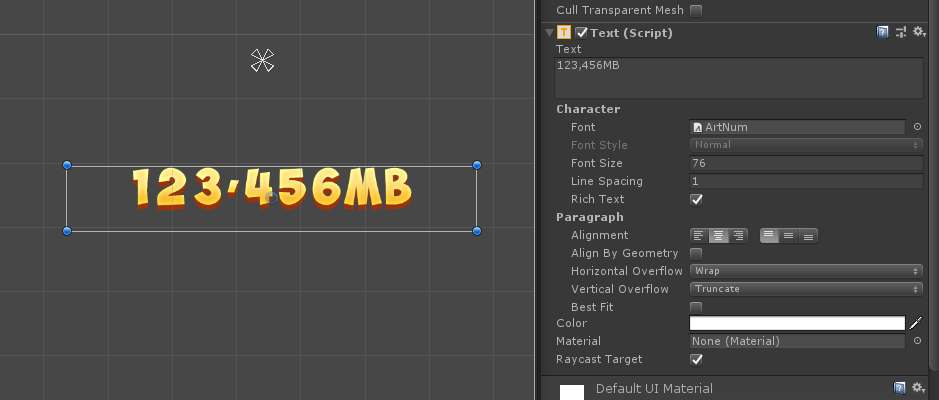Click Default UI Material preview thumbnail
939x400 pixels.
[x=572, y=392]
